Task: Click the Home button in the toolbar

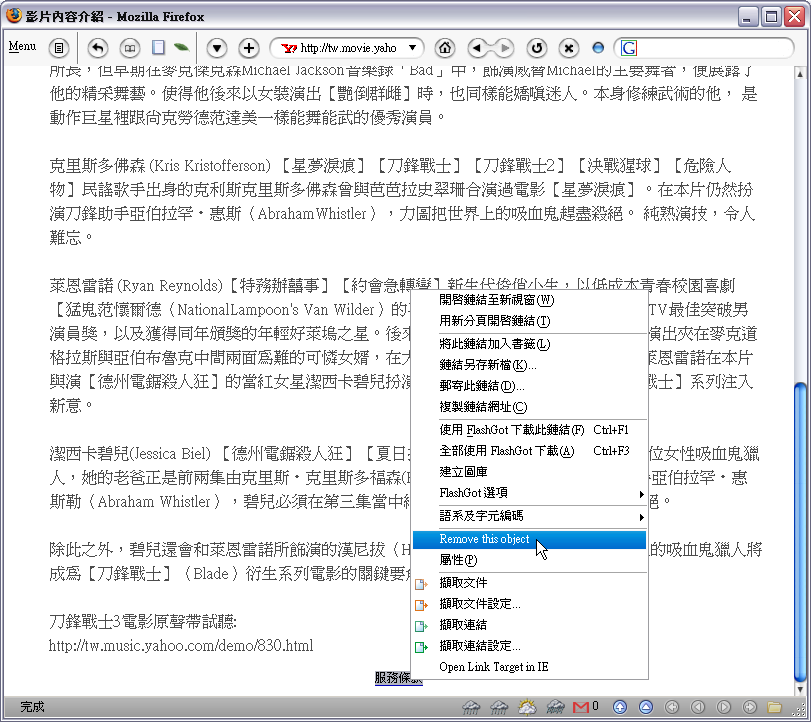Action: click(445, 48)
